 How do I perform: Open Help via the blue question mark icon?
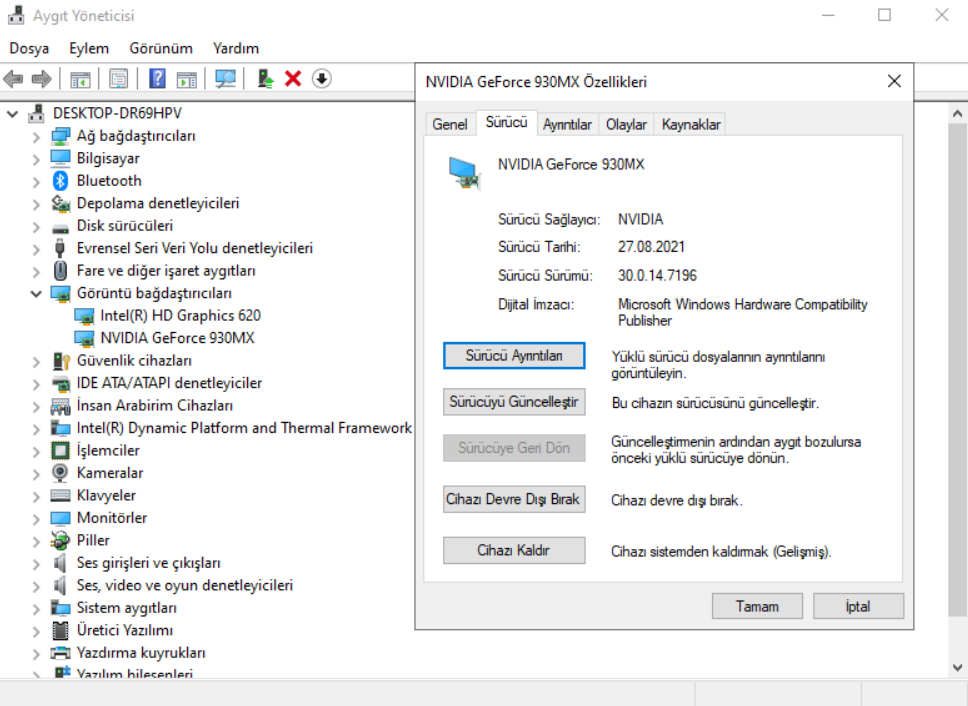coord(157,79)
